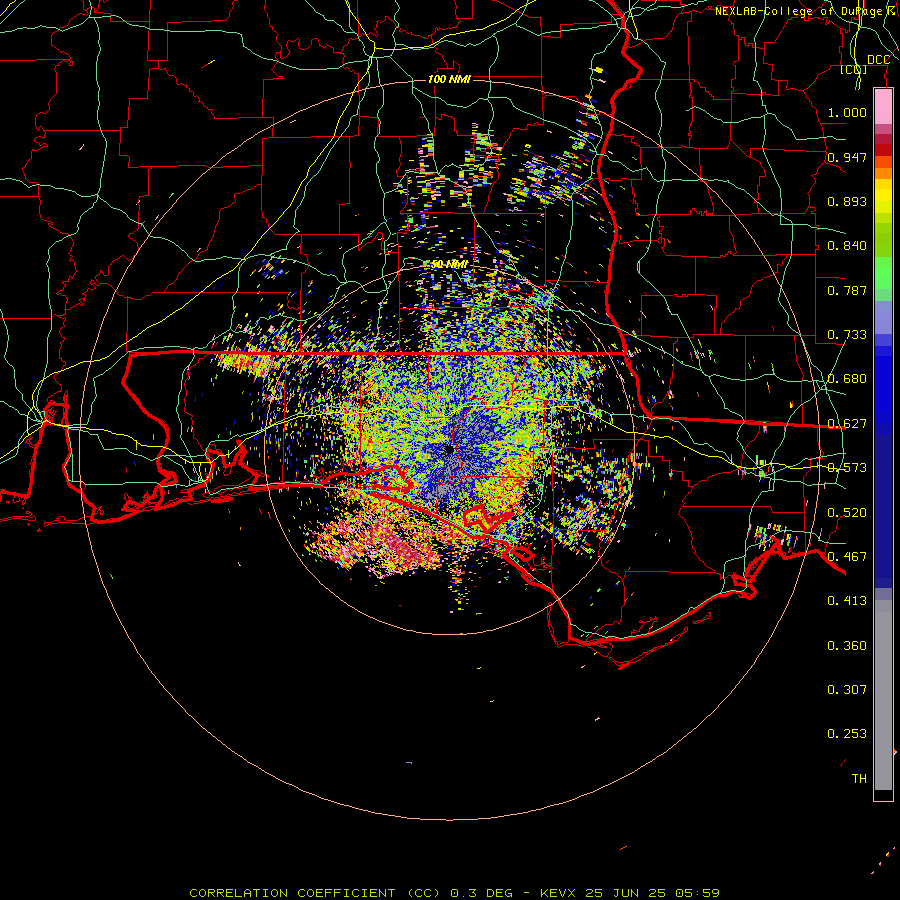This screenshot has height=900, width=900.
Task: Select the 0.520 legend value
Action: pyautogui.click(x=847, y=513)
